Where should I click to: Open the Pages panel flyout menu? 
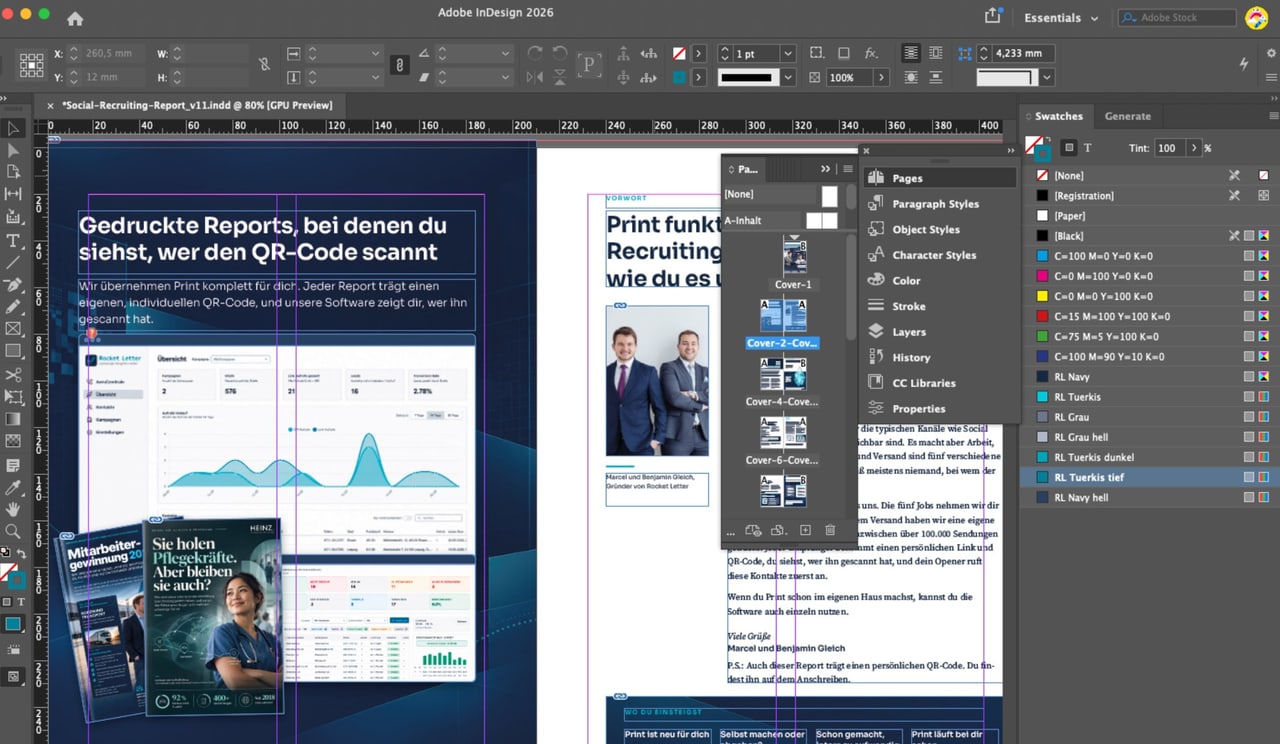coord(848,169)
